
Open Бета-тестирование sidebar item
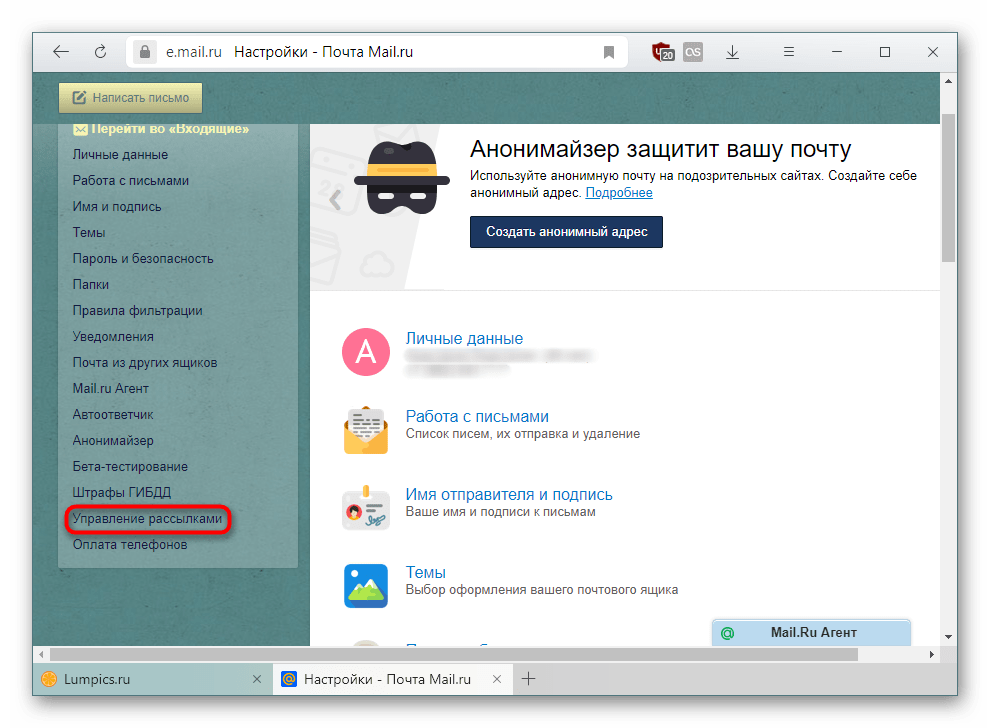coord(130,467)
